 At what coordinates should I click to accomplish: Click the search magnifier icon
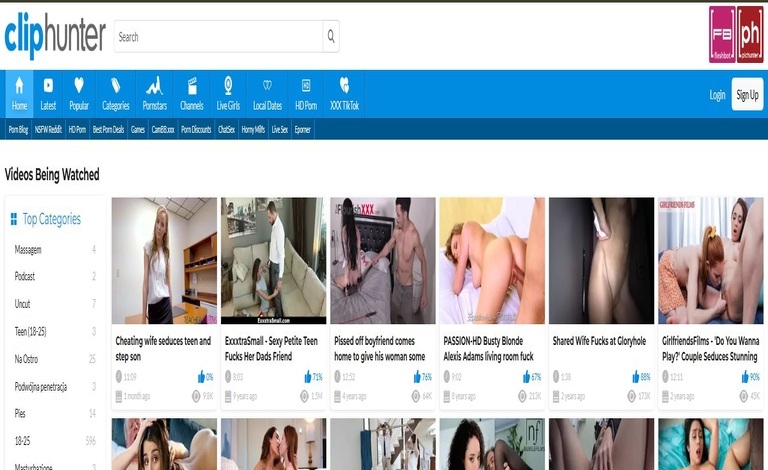click(330, 37)
